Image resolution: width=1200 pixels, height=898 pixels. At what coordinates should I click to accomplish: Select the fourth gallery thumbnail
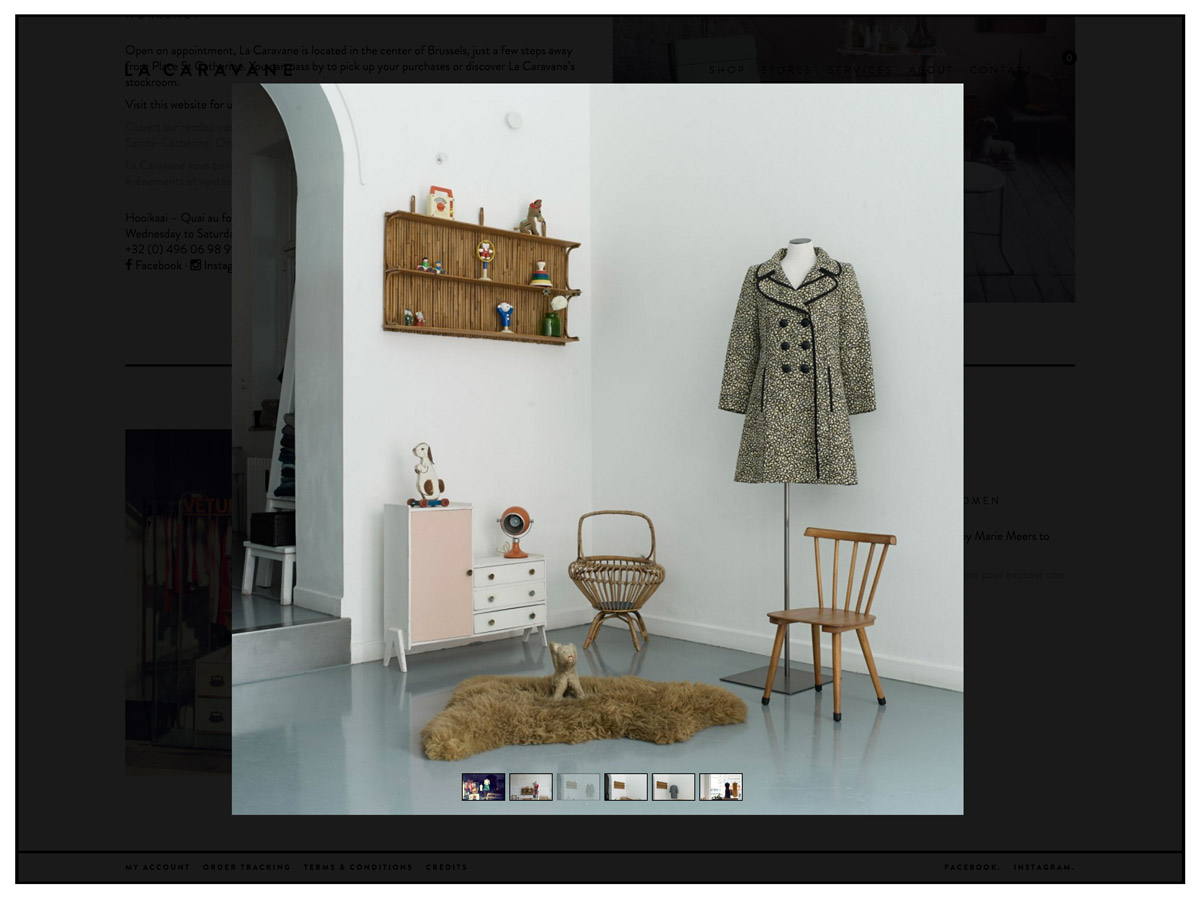pos(626,787)
